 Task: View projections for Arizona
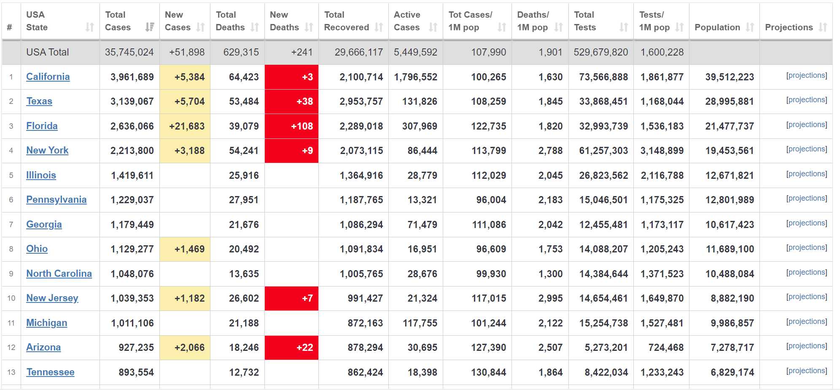(806, 347)
